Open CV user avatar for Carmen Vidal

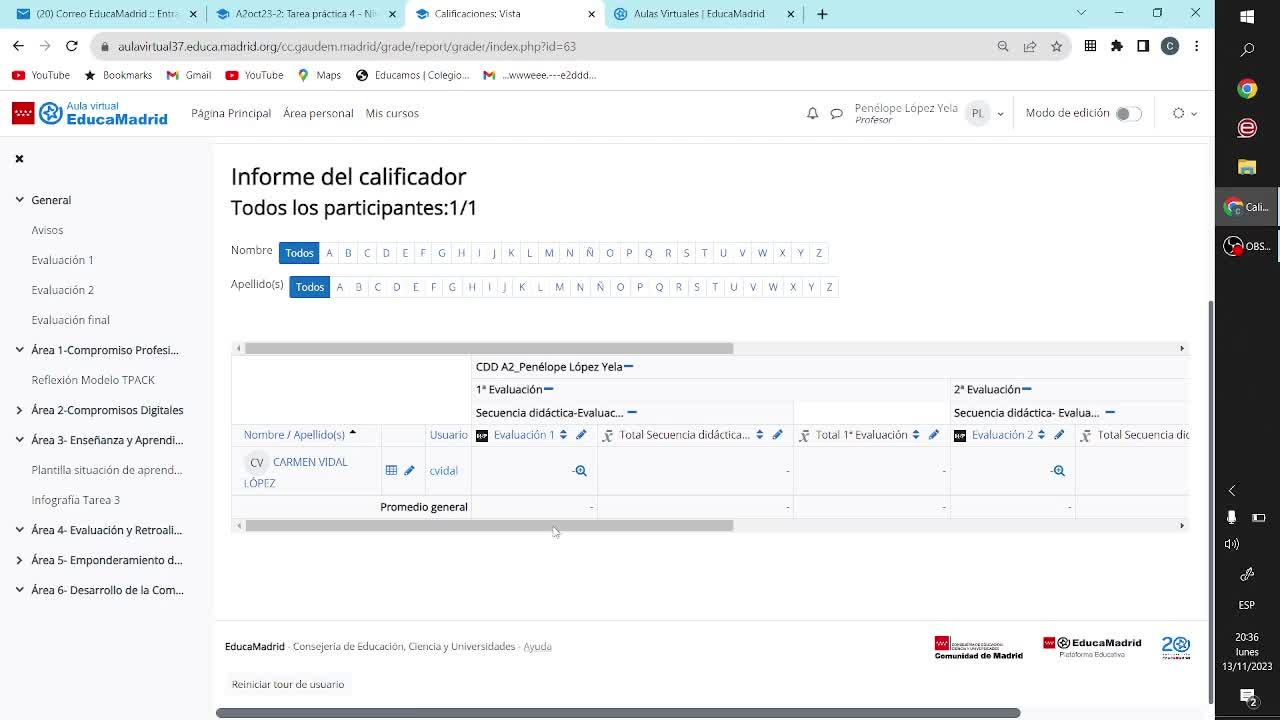(x=256, y=463)
